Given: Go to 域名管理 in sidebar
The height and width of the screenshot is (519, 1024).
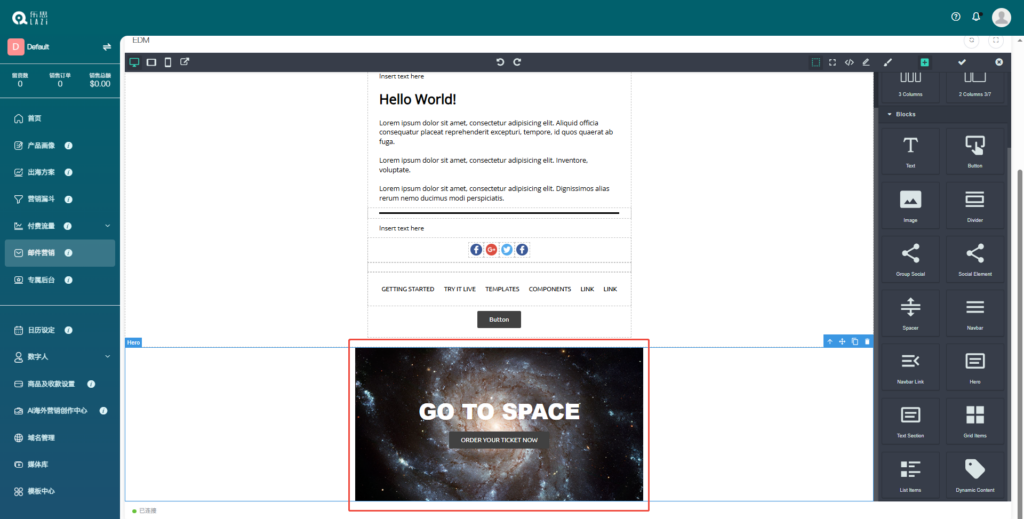Looking at the screenshot, I should (x=41, y=437).
